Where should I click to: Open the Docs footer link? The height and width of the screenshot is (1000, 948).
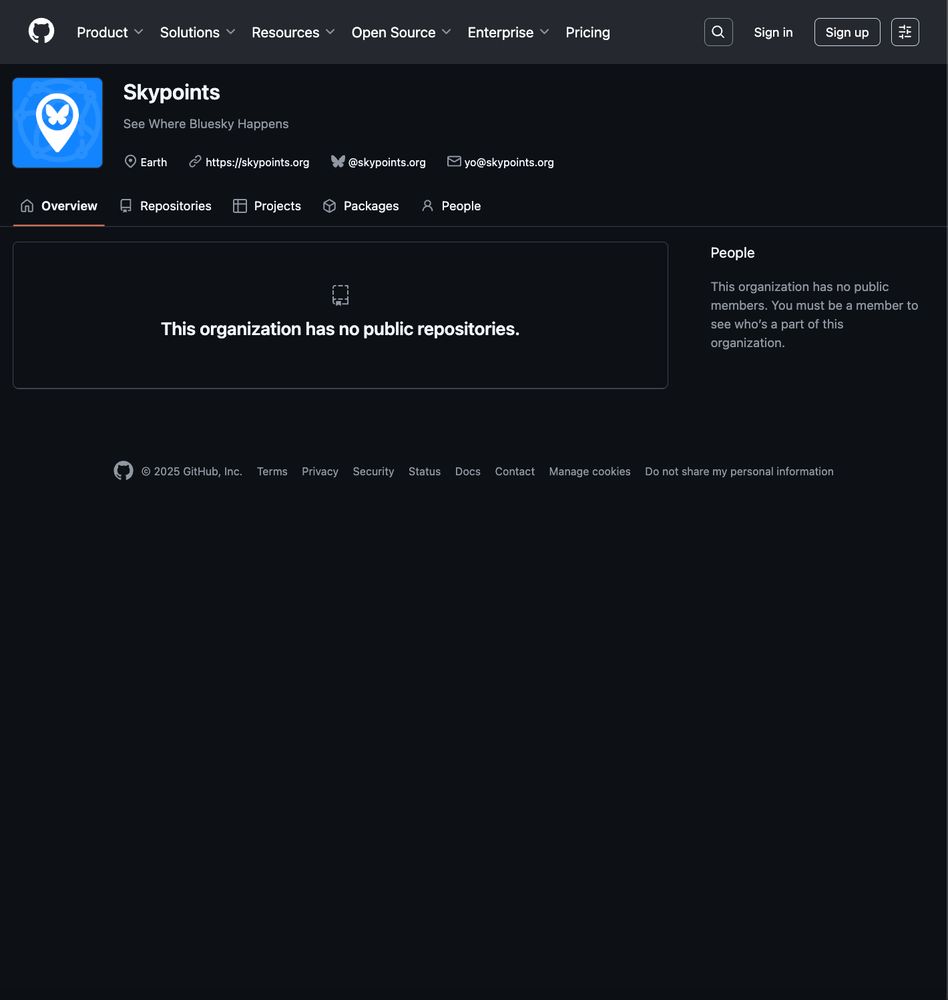click(x=468, y=471)
